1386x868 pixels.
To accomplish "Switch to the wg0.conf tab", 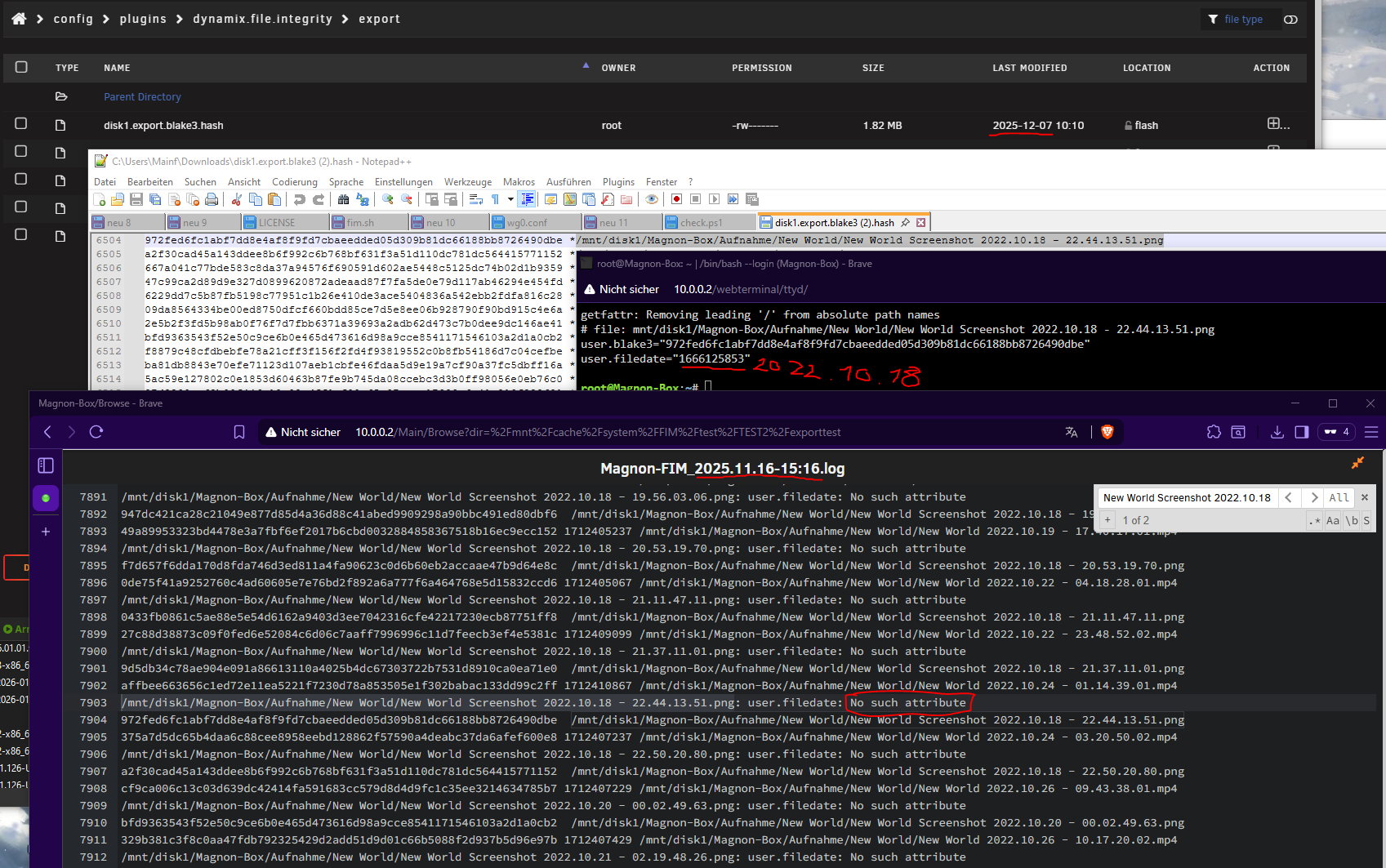I will pyautogui.click(x=535, y=222).
